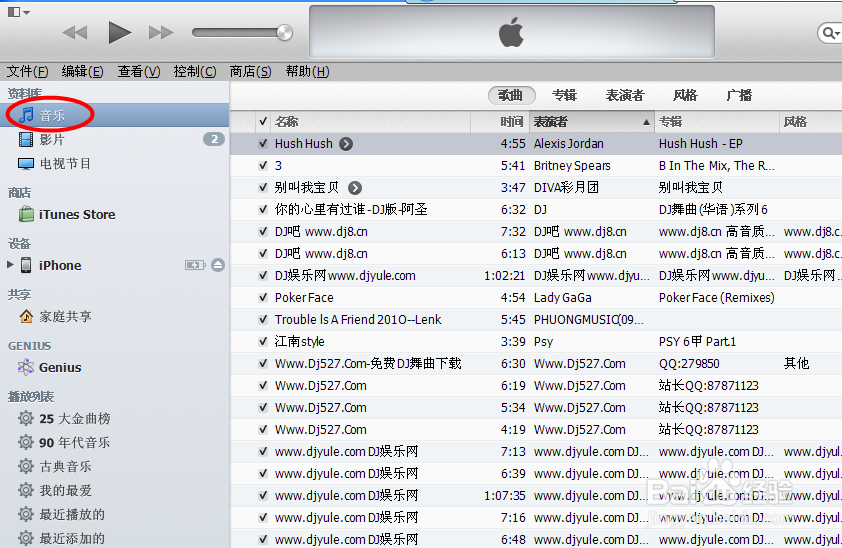Screen dimensions: 842x548
Task: Open the window layout dropdown icon
Action: tap(19, 12)
